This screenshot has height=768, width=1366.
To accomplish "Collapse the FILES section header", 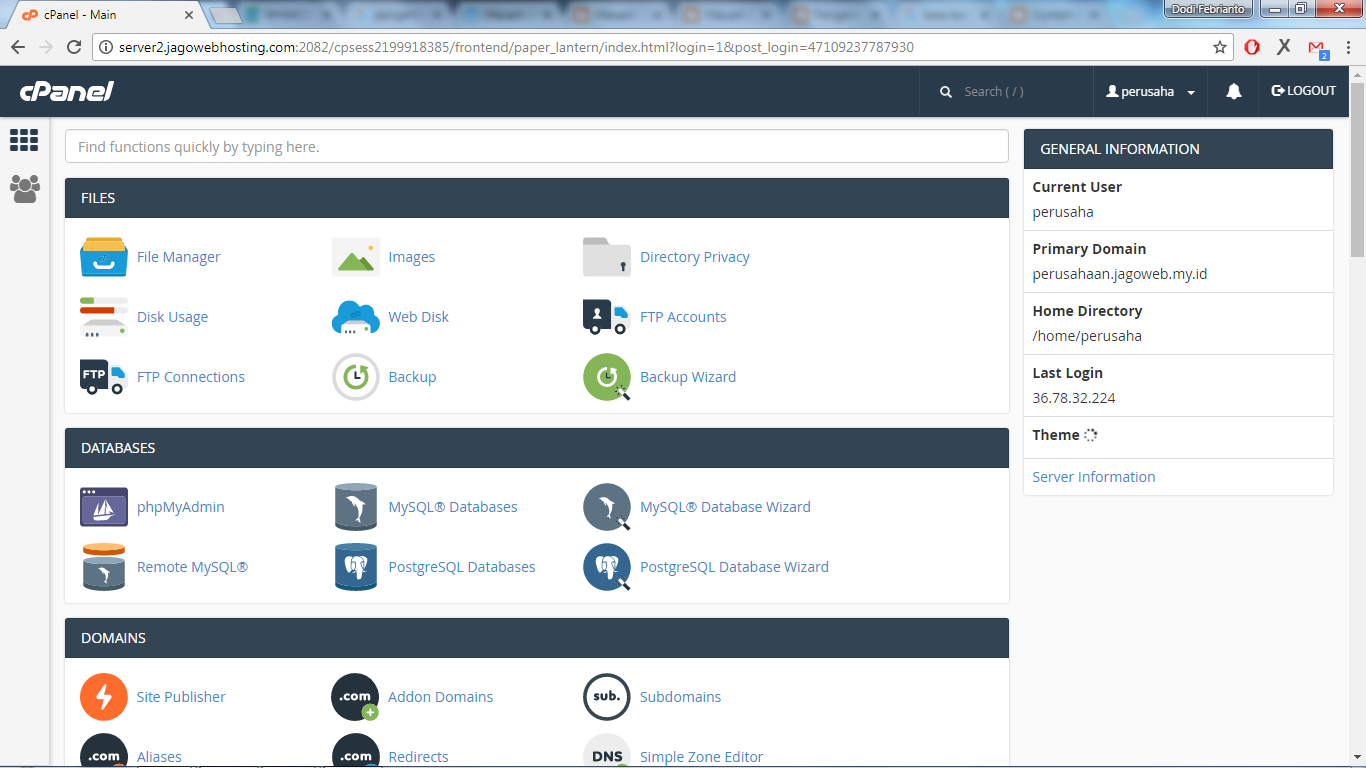I will coord(536,198).
